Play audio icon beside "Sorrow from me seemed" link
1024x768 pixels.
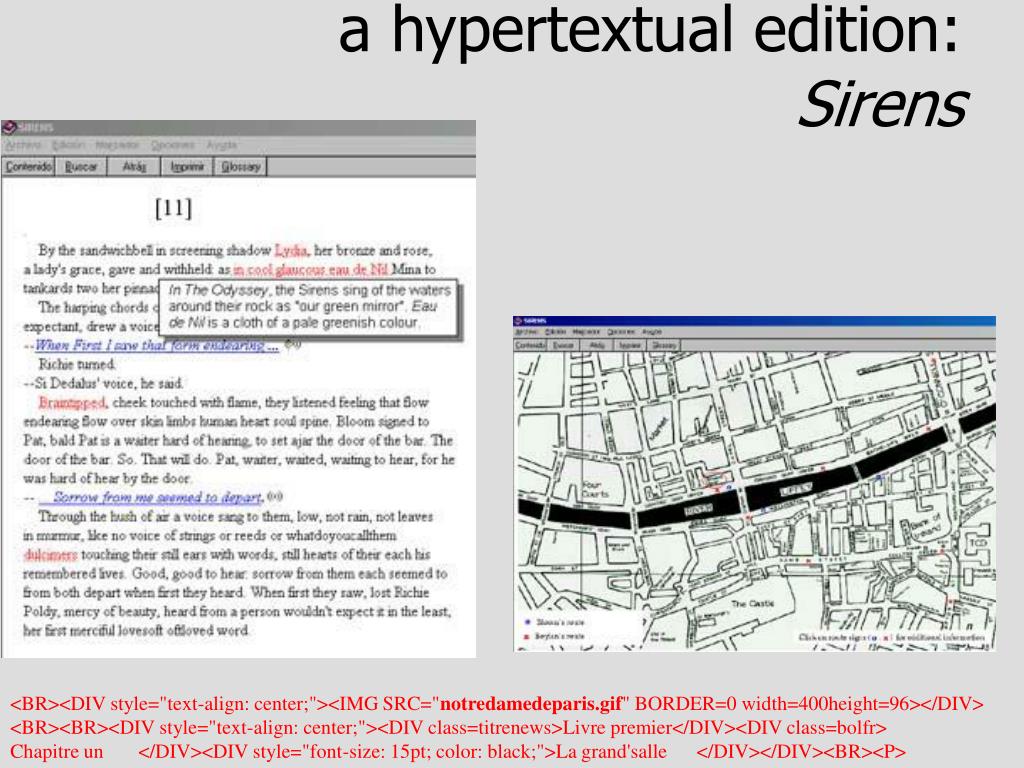click(275, 496)
